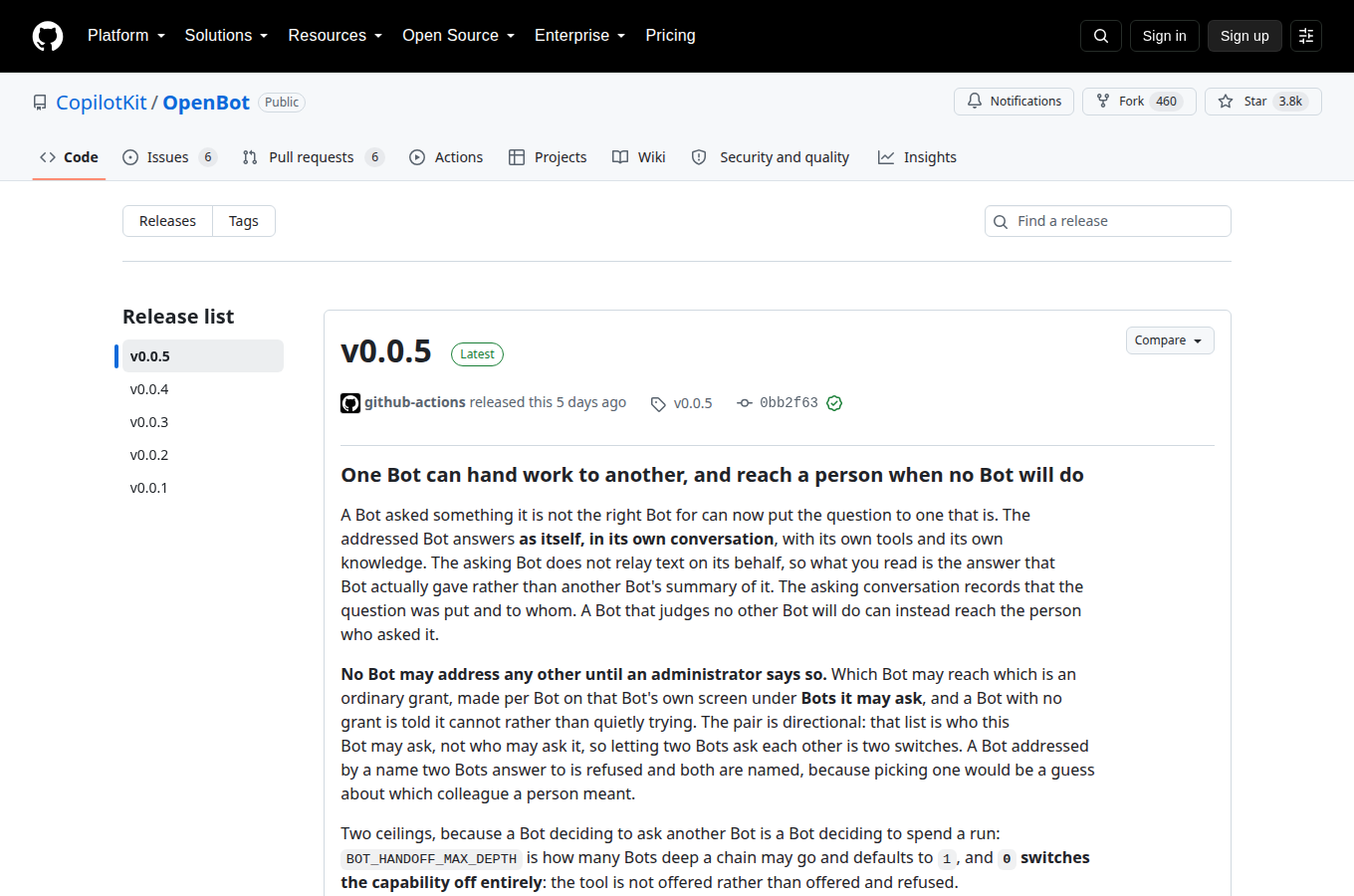
Task: Focus the Find a release search field
Action: coord(1108,221)
